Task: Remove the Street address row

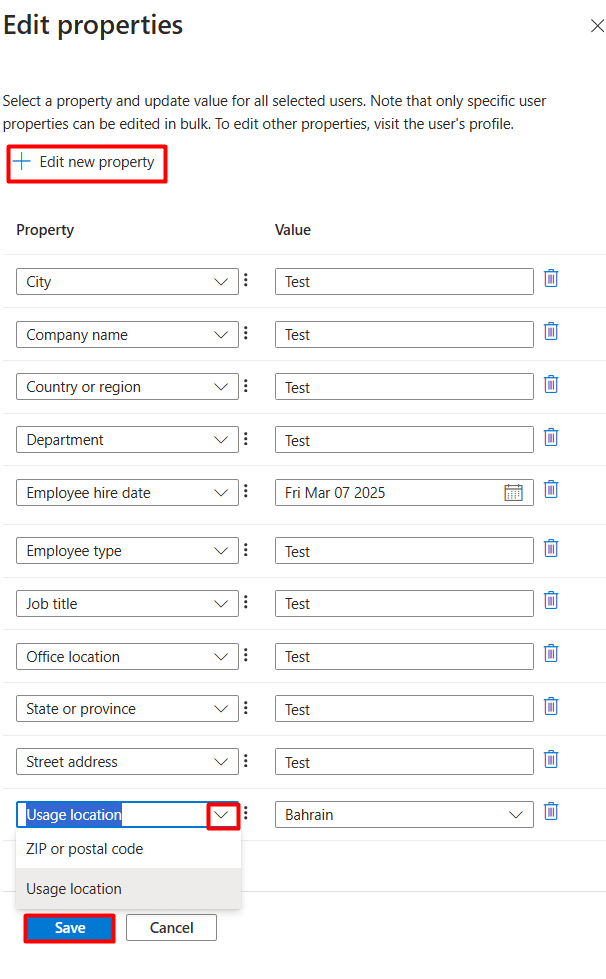Action: pos(551,759)
